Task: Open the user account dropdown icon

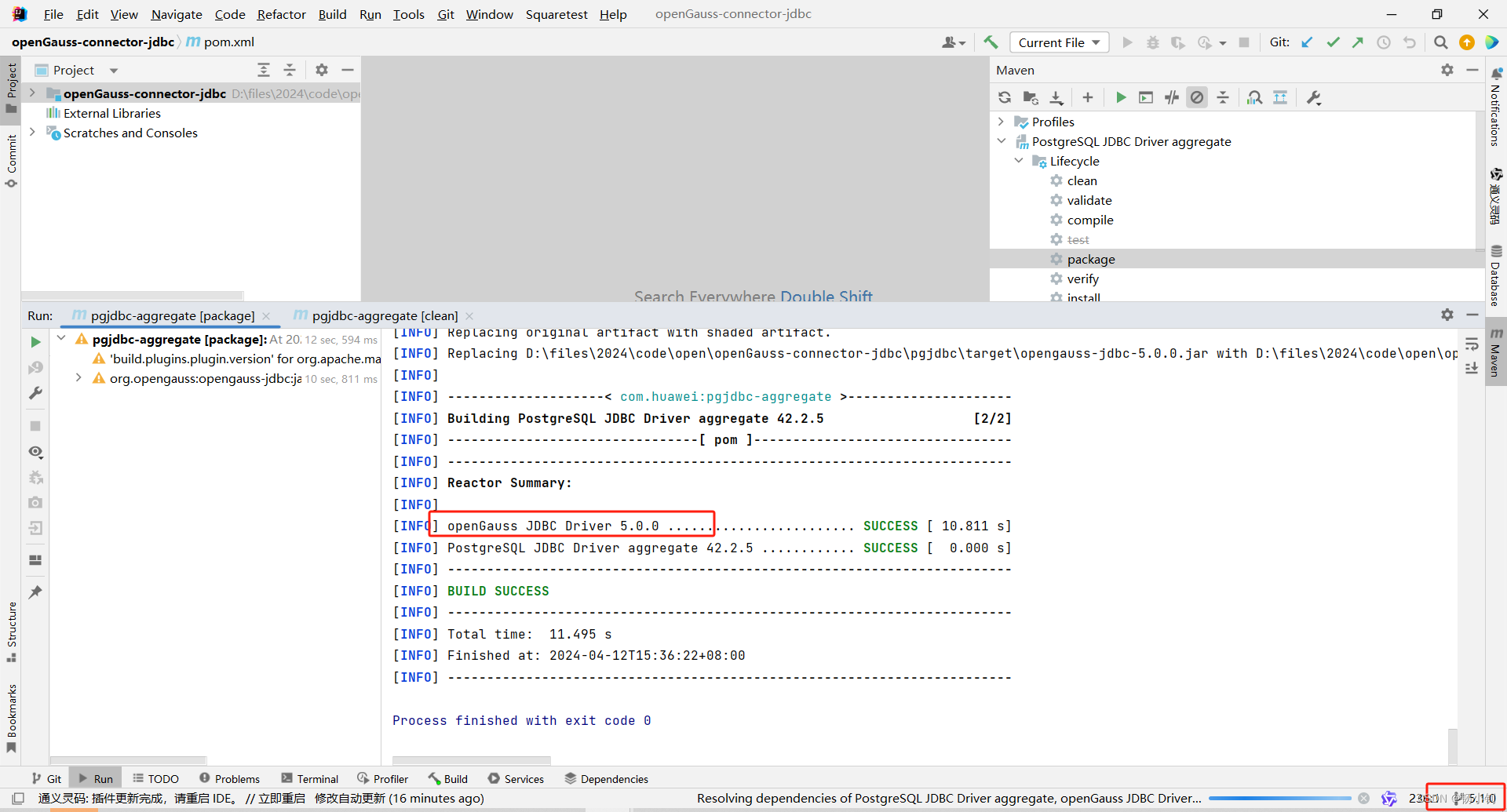Action: click(953, 42)
